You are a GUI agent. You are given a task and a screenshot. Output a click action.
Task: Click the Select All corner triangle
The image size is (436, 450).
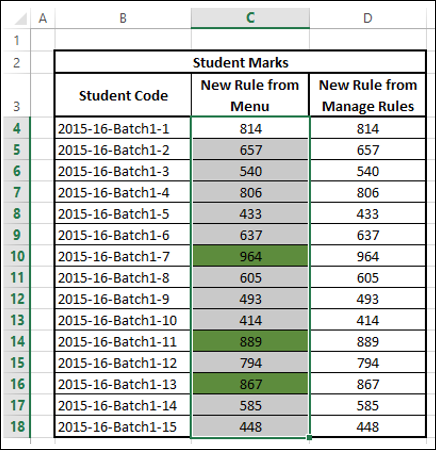[21, 19]
